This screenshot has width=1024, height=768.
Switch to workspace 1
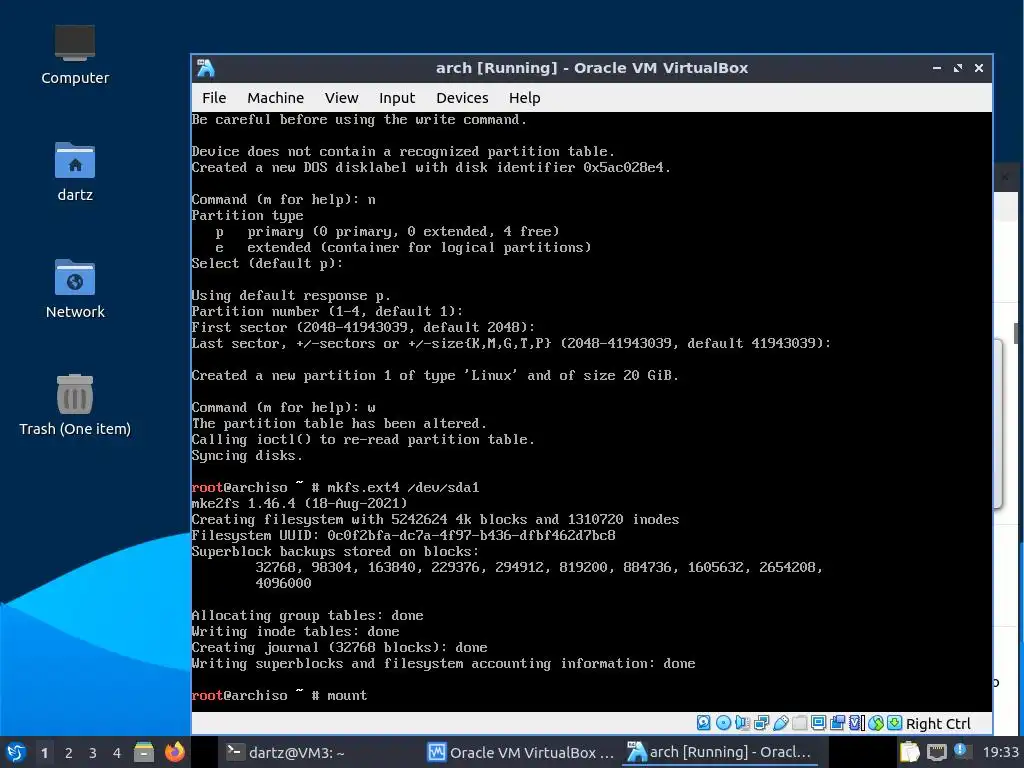point(44,753)
